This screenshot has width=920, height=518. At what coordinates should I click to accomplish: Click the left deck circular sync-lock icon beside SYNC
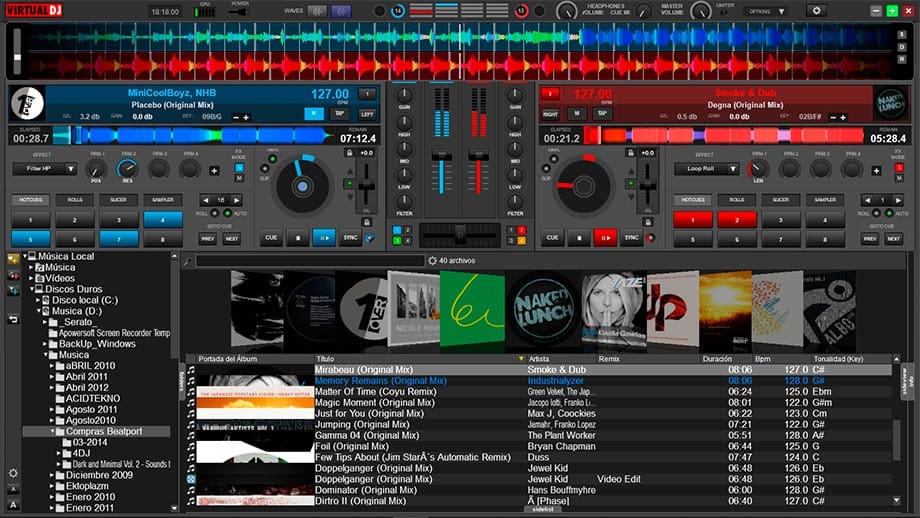click(x=370, y=238)
